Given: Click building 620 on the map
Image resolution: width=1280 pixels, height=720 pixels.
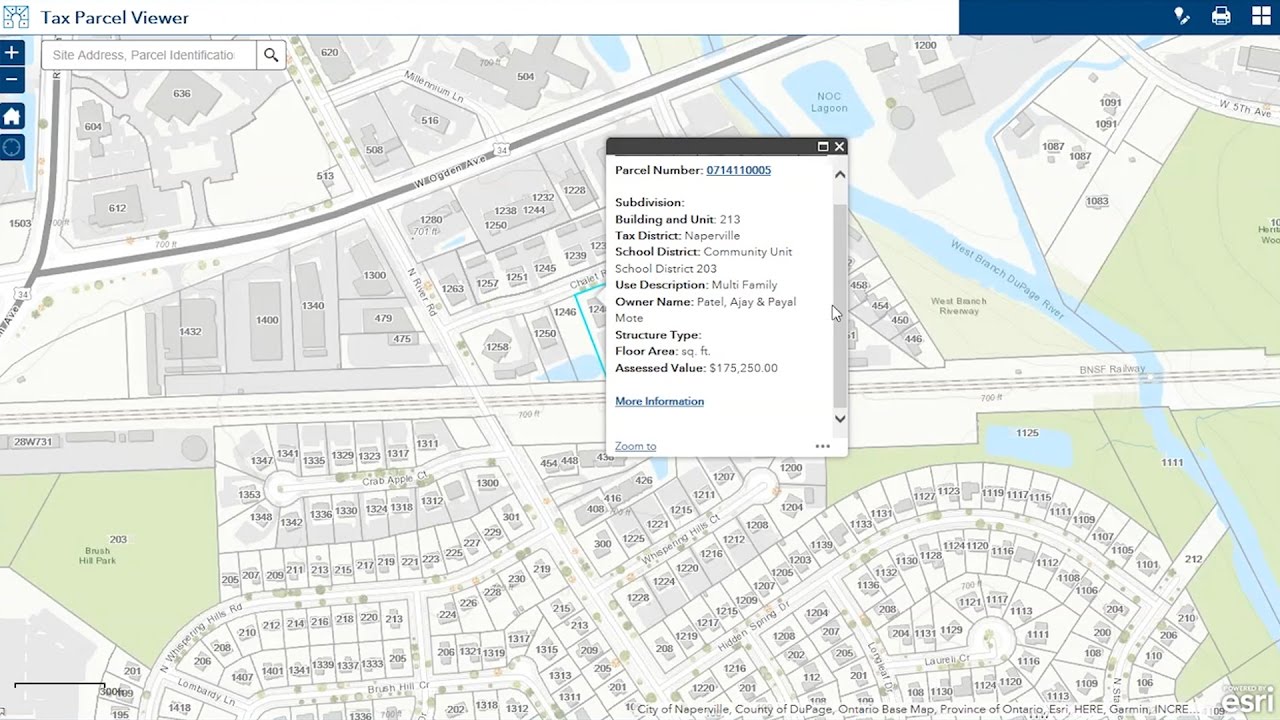Looking at the screenshot, I should [x=329, y=53].
